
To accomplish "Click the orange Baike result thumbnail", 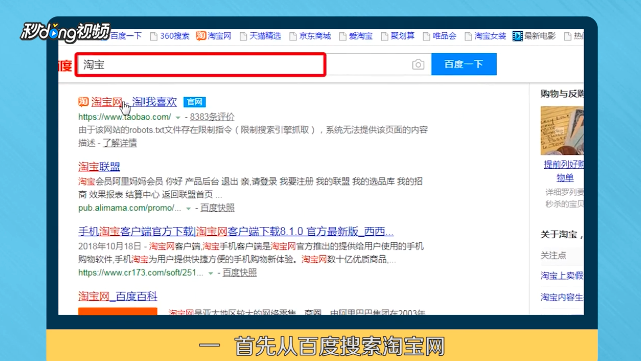I will [118, 311].
